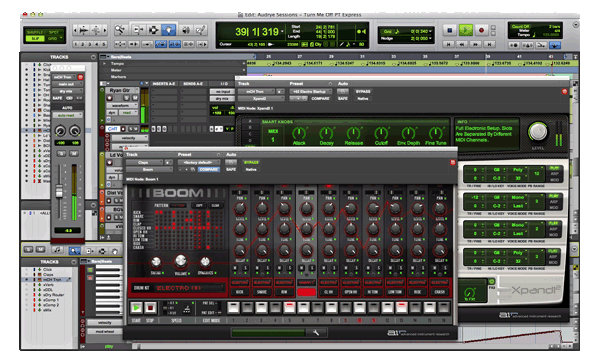Click the red target icon in Boom header
The width and height of the screenshot is (600, 360).
coord(453,163)
